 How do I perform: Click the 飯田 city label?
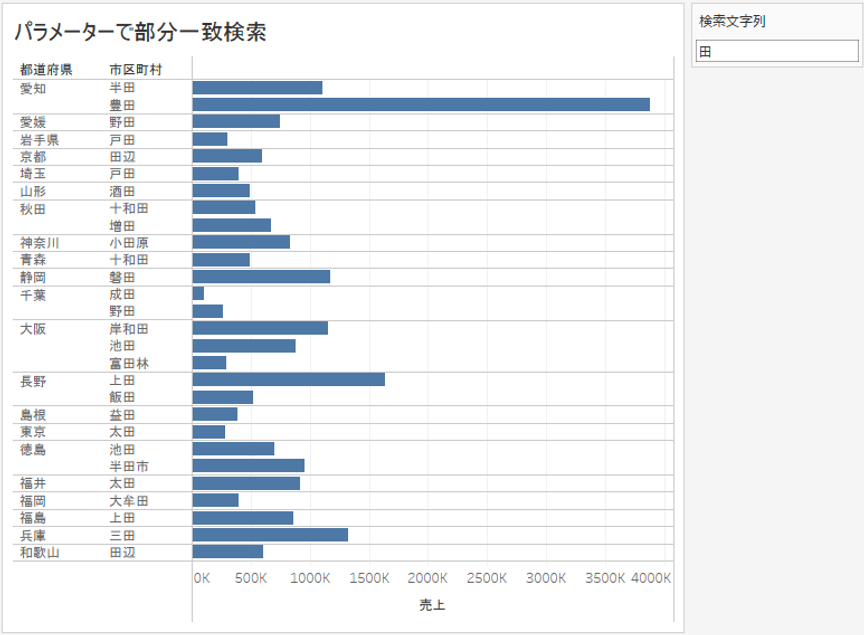click(x=122, y=397)
